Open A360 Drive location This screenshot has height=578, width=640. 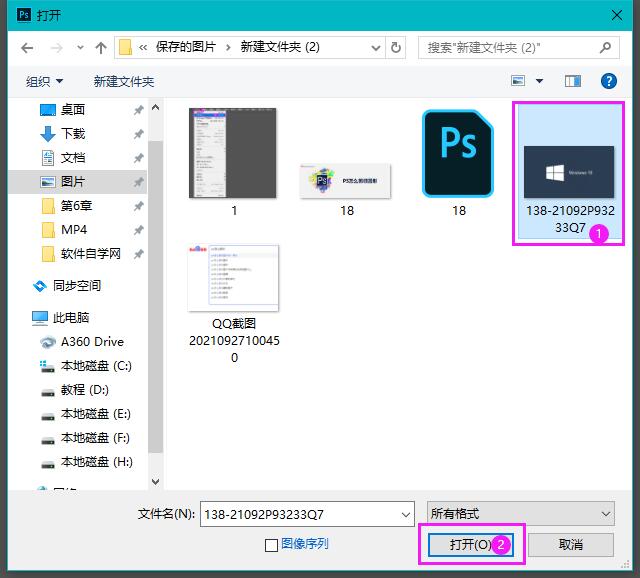[92, 342]
